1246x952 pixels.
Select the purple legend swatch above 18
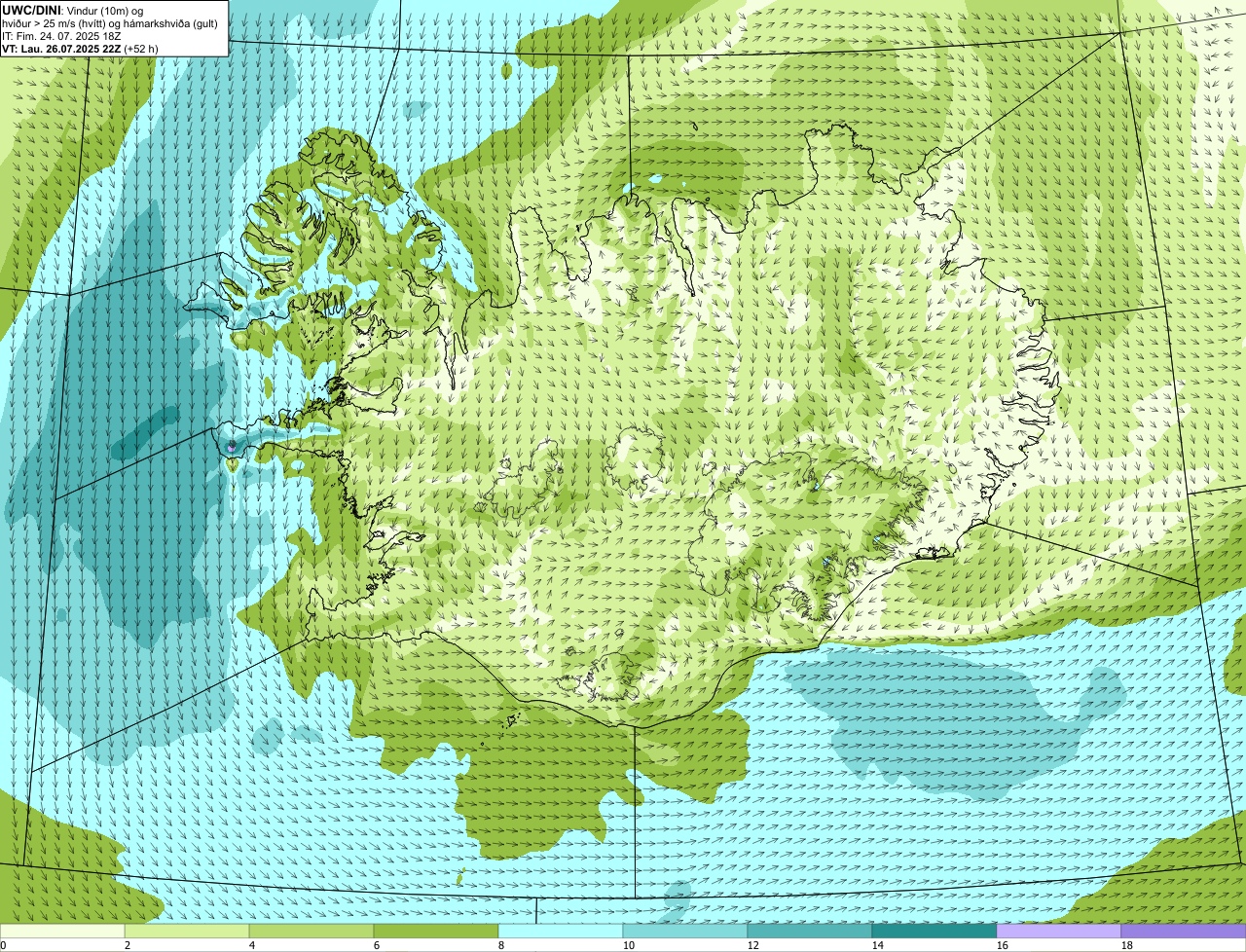point(1184,932)
